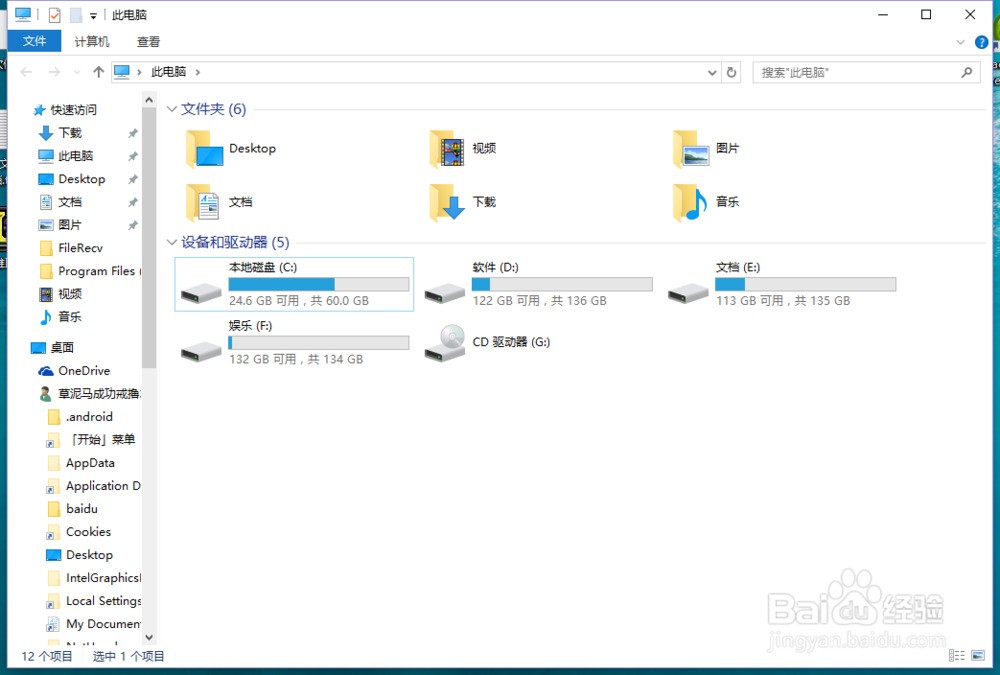This screenshot has width=1000, height=675.
Task: Open the address bar dropdown arrow
Action: tap(711, 72)
